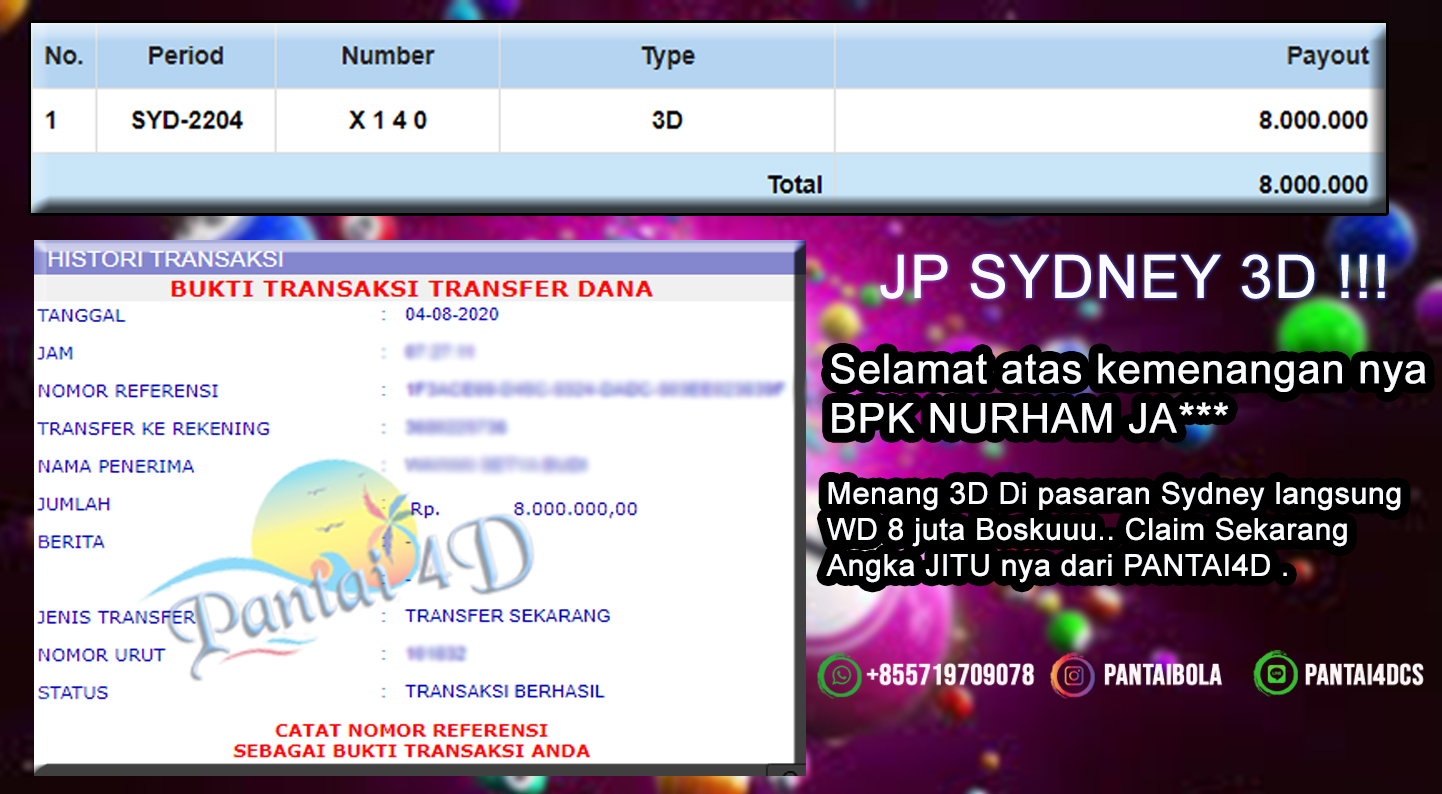The height and width of the screenshot is (794, 1442).
Task: Click the Instagram icon next to PANTAIBOLA
Action: click(x=1073, y=676)
